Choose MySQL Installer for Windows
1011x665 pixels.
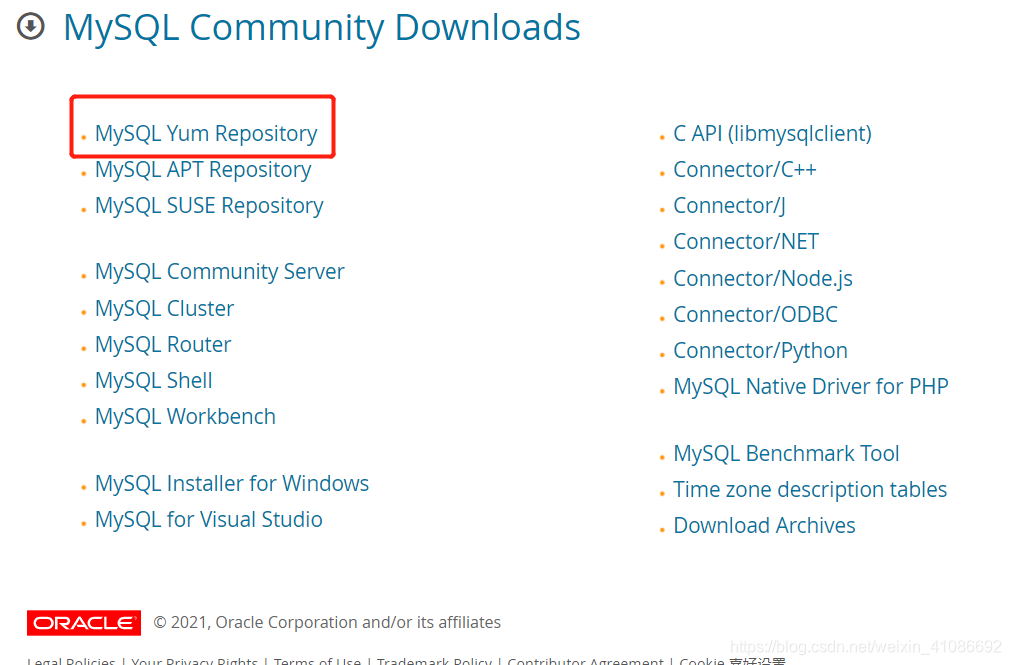coord(231,484)
